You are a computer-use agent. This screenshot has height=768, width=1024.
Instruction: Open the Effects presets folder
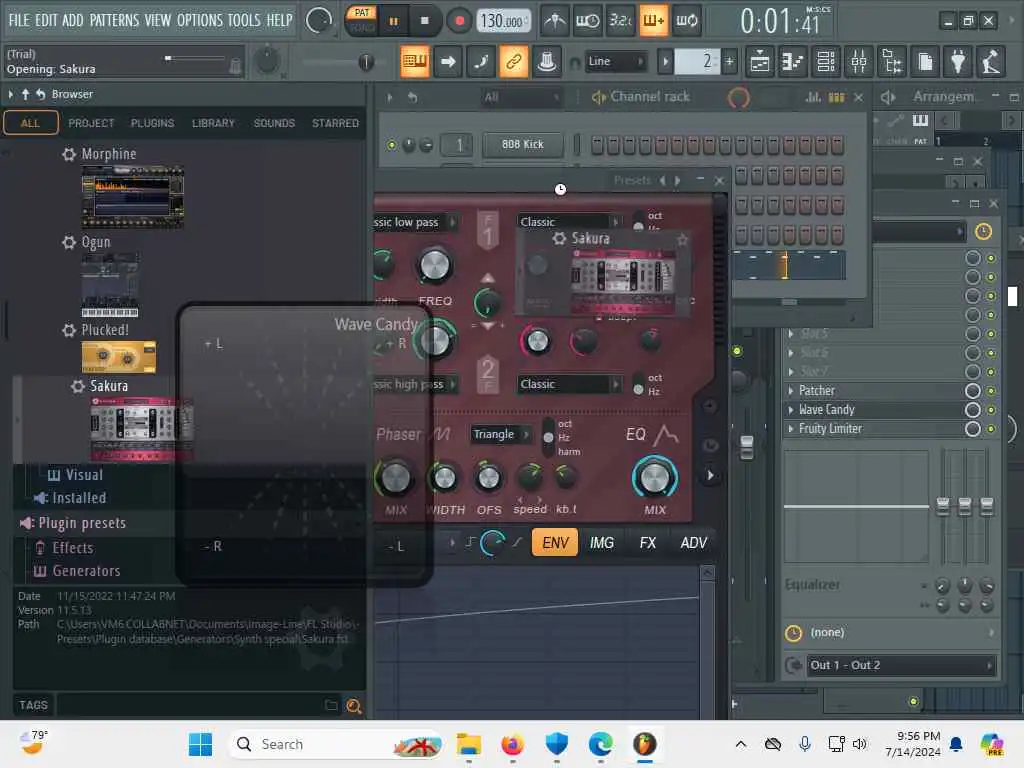(x=72, y=548)
